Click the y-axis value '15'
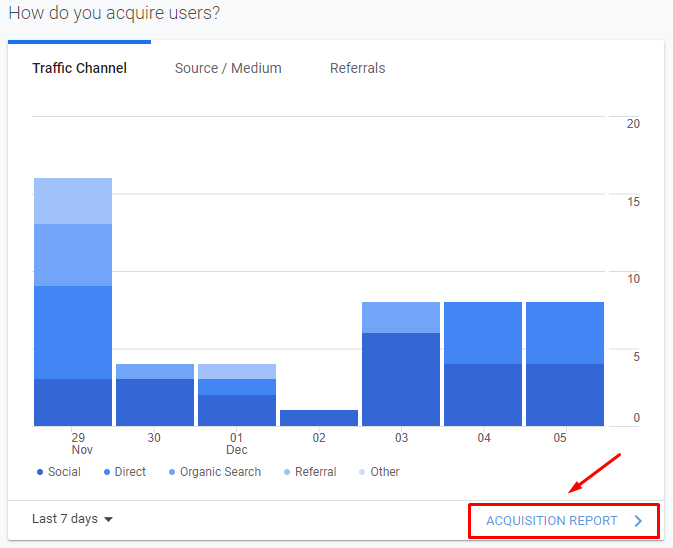The height and width of the screenshot is (548, 673). coord(633,202)
